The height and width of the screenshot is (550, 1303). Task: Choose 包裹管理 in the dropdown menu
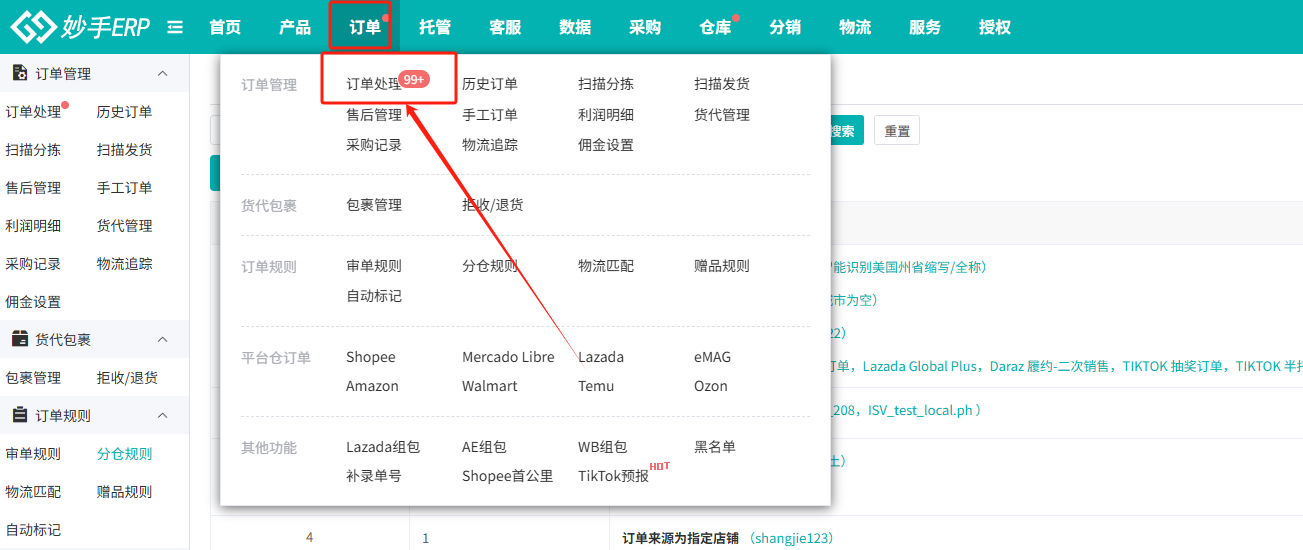[374, 205]
